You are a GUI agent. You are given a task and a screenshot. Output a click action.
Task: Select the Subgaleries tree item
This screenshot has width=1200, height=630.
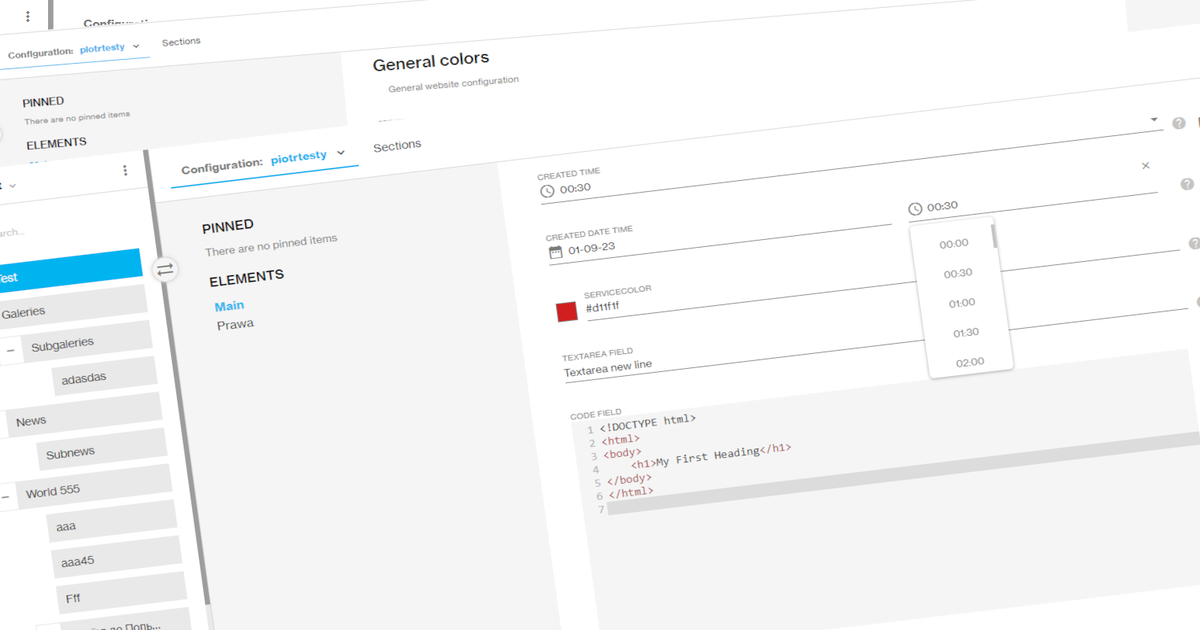tap(88, 341)
